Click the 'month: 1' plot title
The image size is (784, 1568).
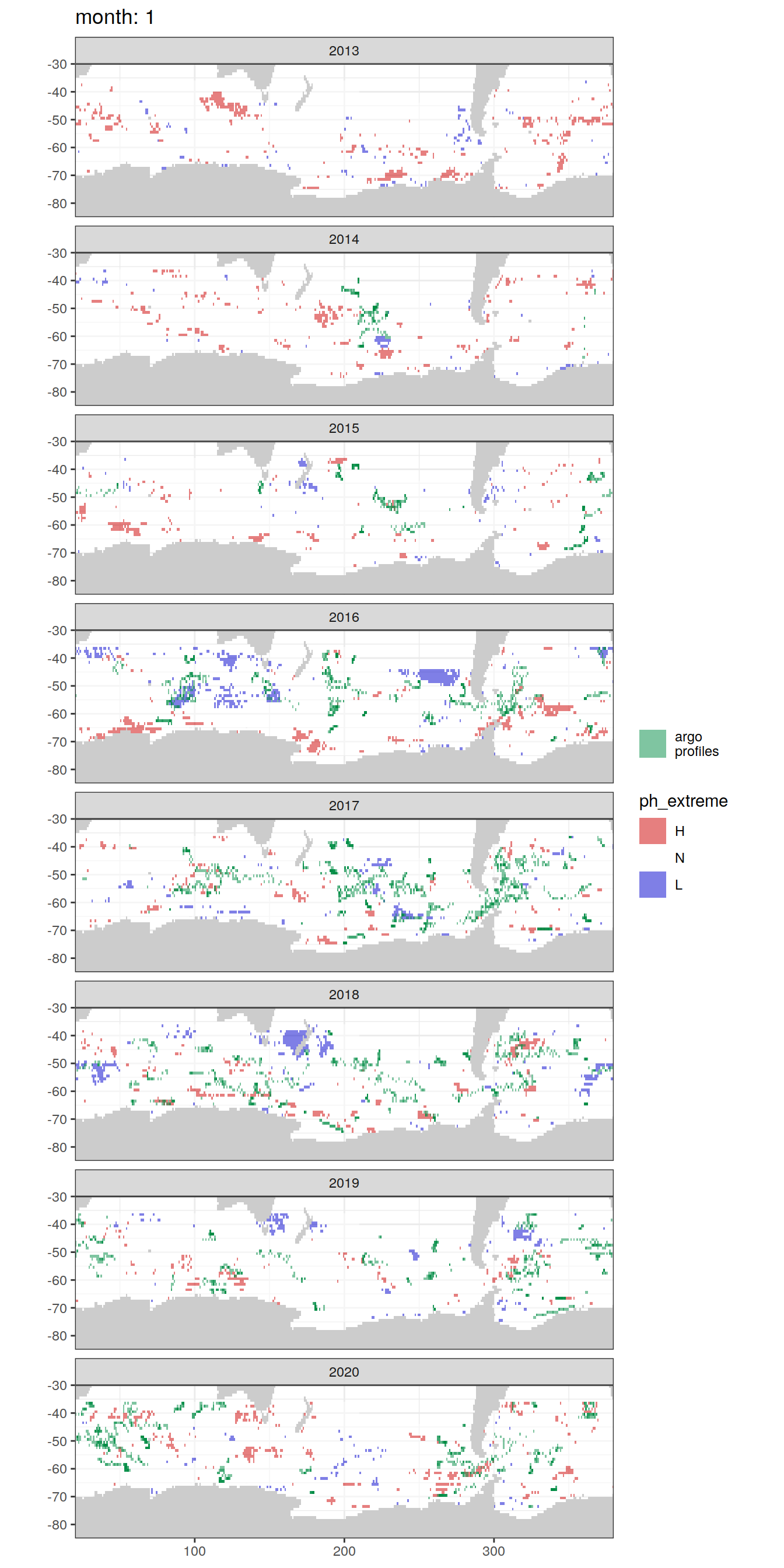pos(114,17)
